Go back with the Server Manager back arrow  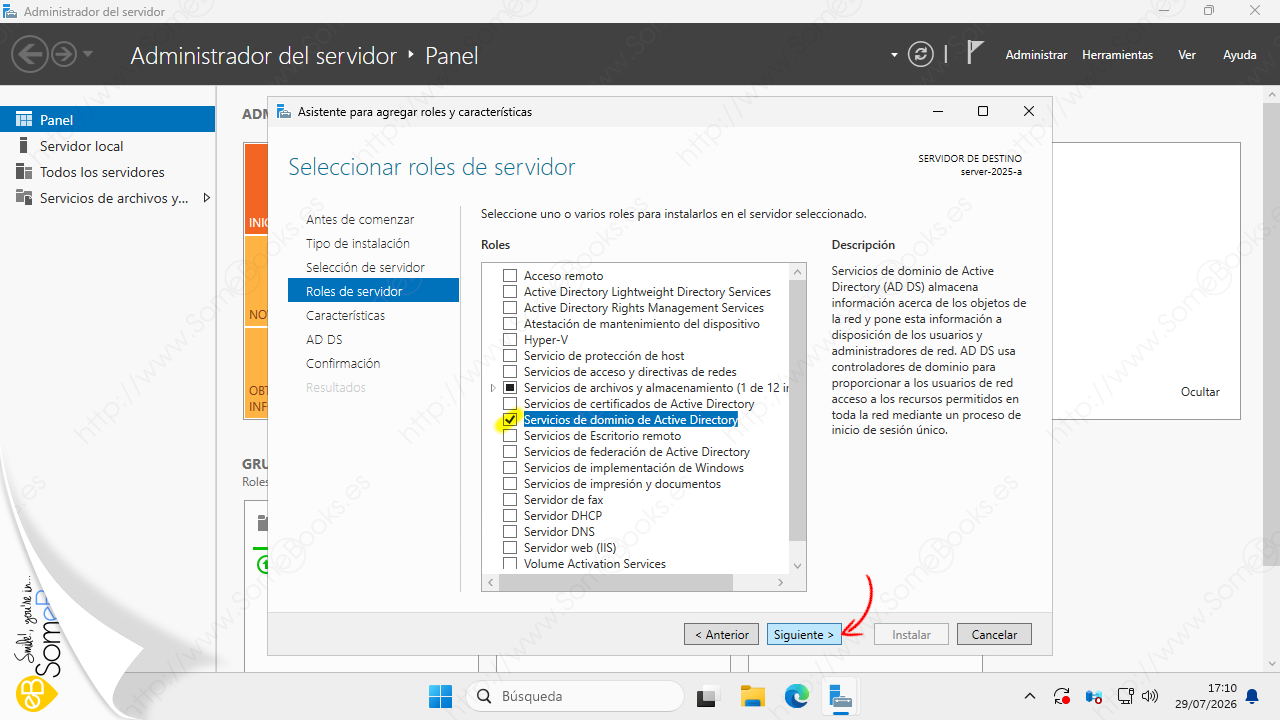(x=31, y=54)
